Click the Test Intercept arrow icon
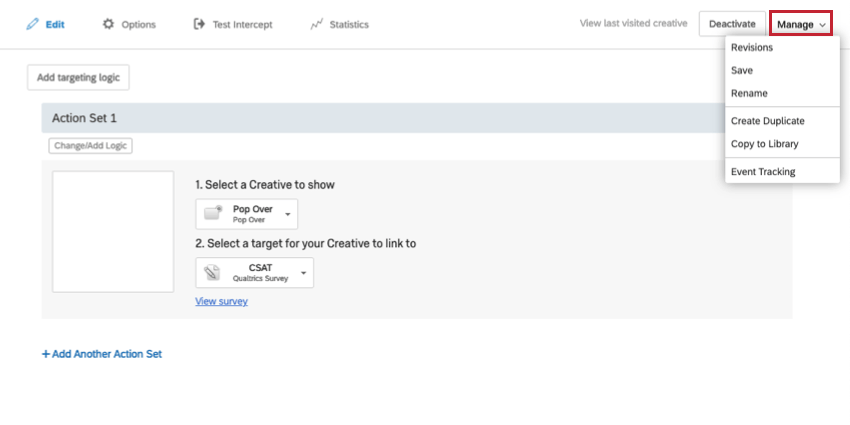The height and width of the screenshot is (425, 850). tap(199, 24)
